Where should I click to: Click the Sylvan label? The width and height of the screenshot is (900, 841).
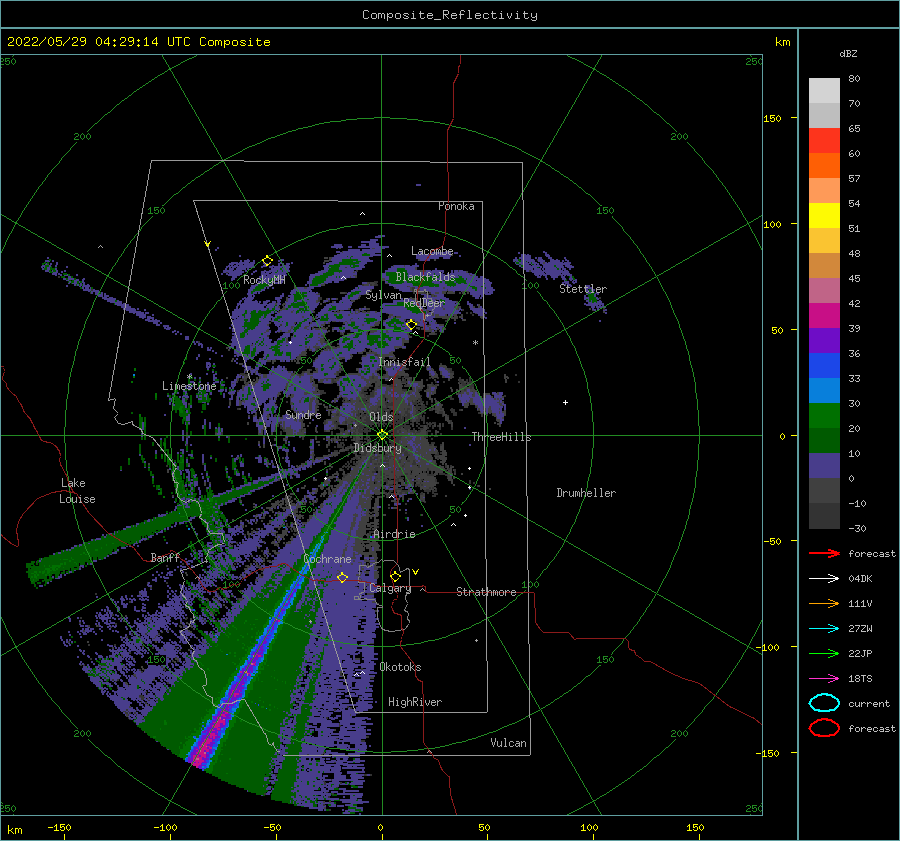pos(383,295)
